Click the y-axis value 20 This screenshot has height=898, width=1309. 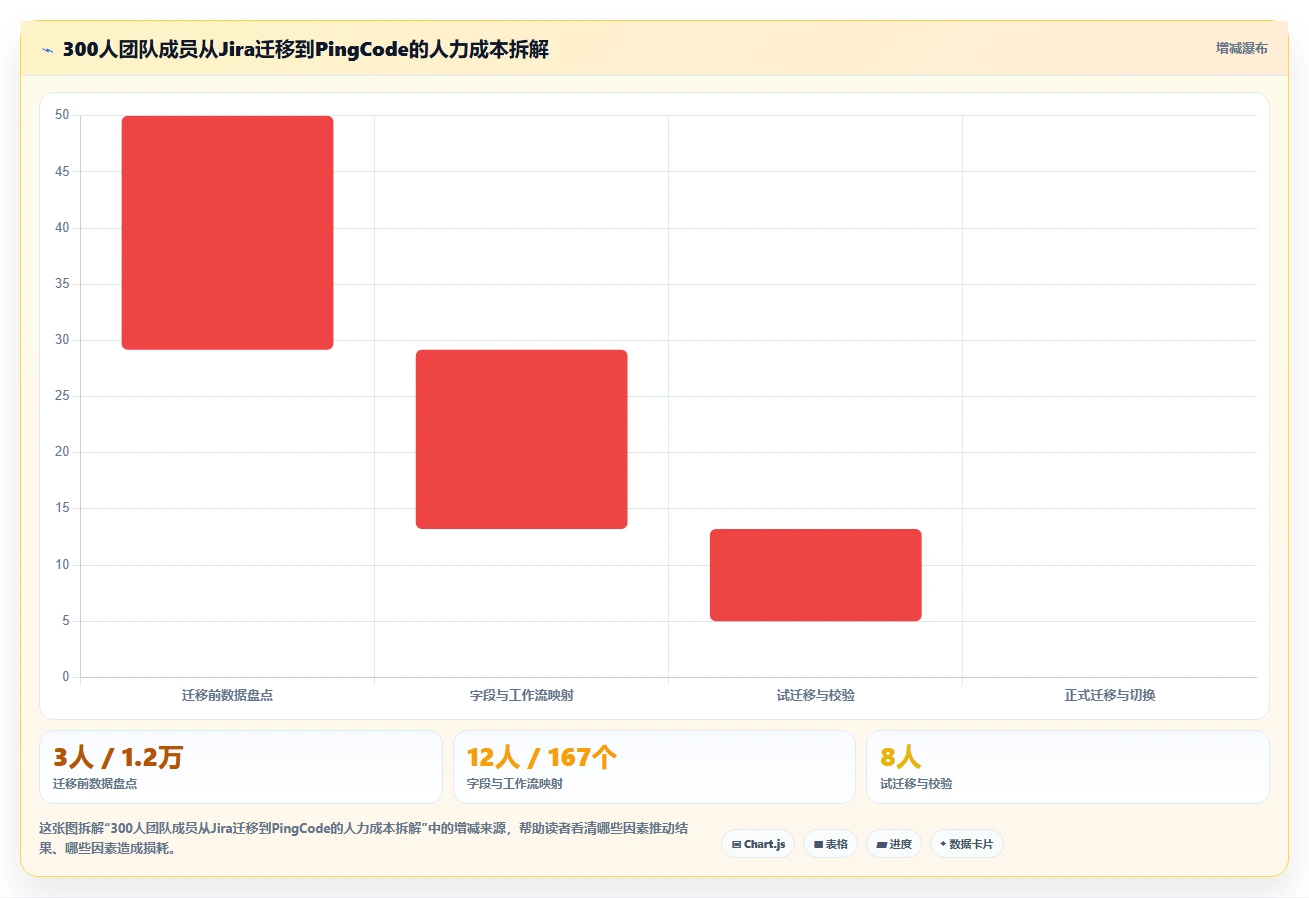(62, 452)
